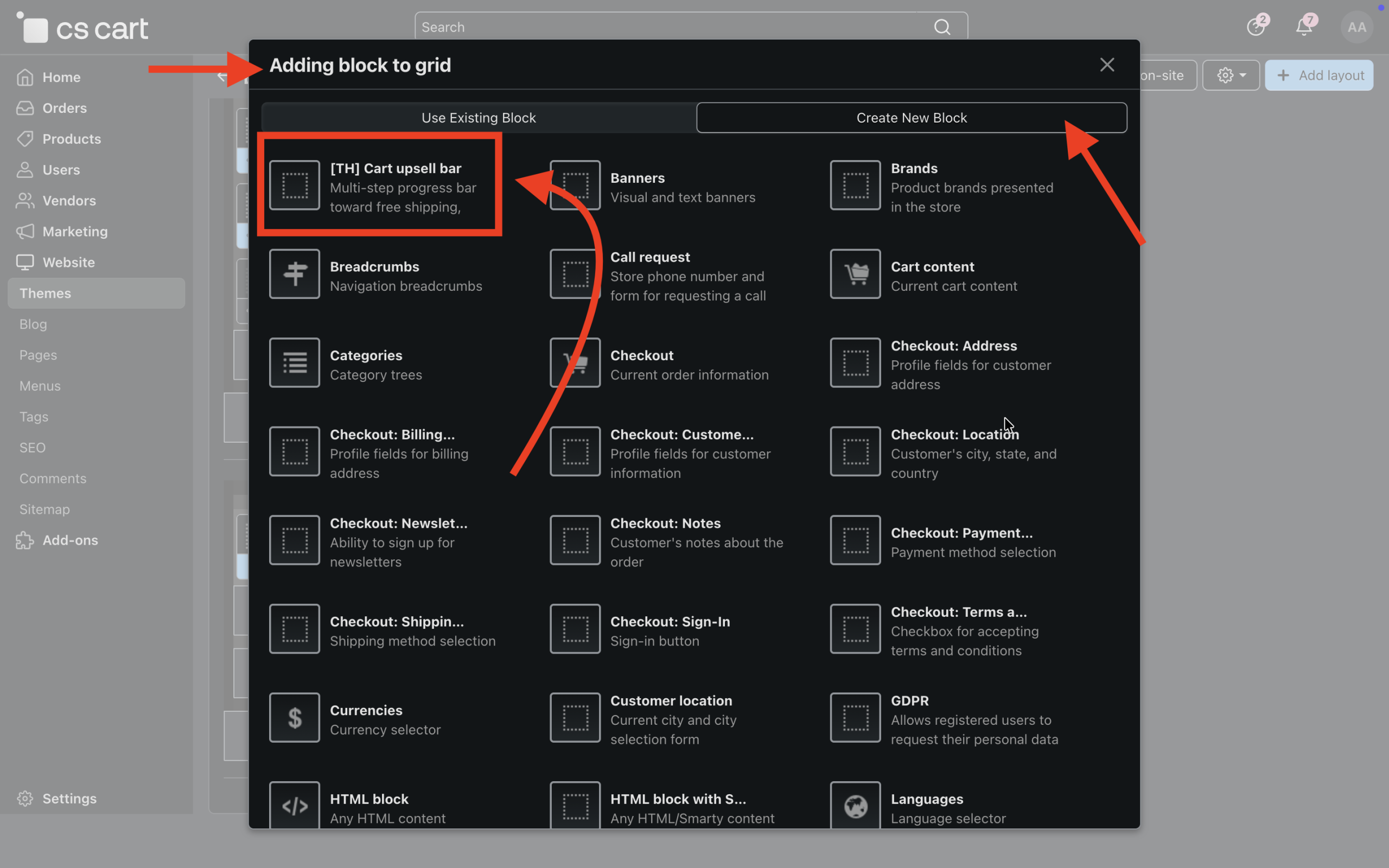Pick the Cart content shopping cart icon
Viewport: 1389px width, 868px height.
[855, 274]
